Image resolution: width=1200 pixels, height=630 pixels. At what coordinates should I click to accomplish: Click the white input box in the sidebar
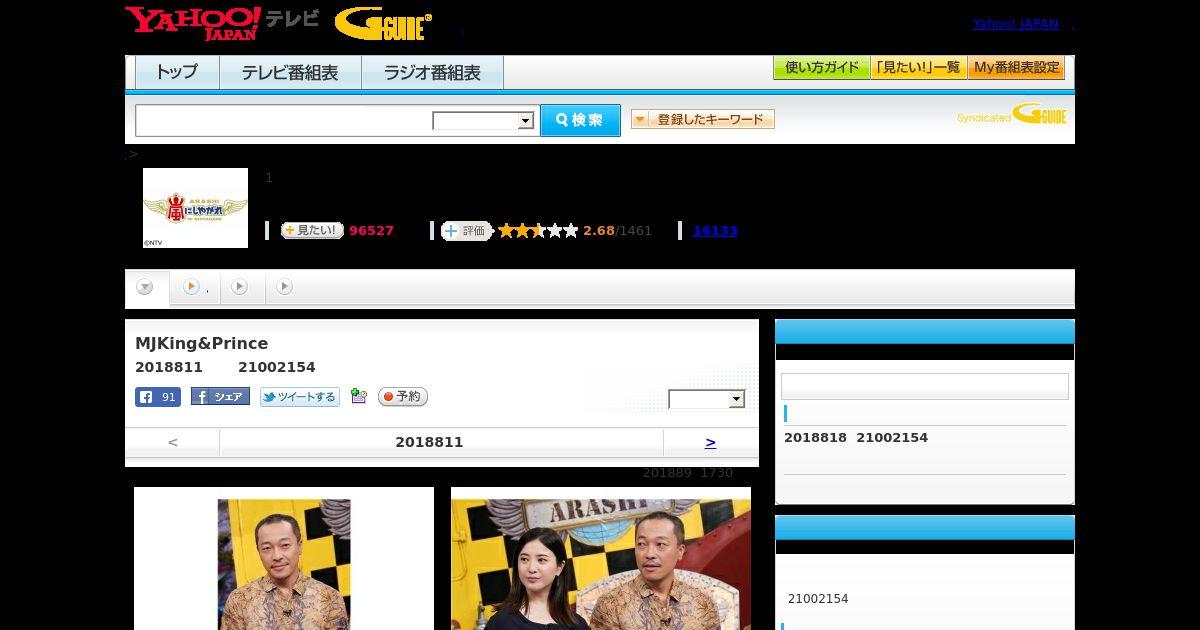tap(925, 387)
